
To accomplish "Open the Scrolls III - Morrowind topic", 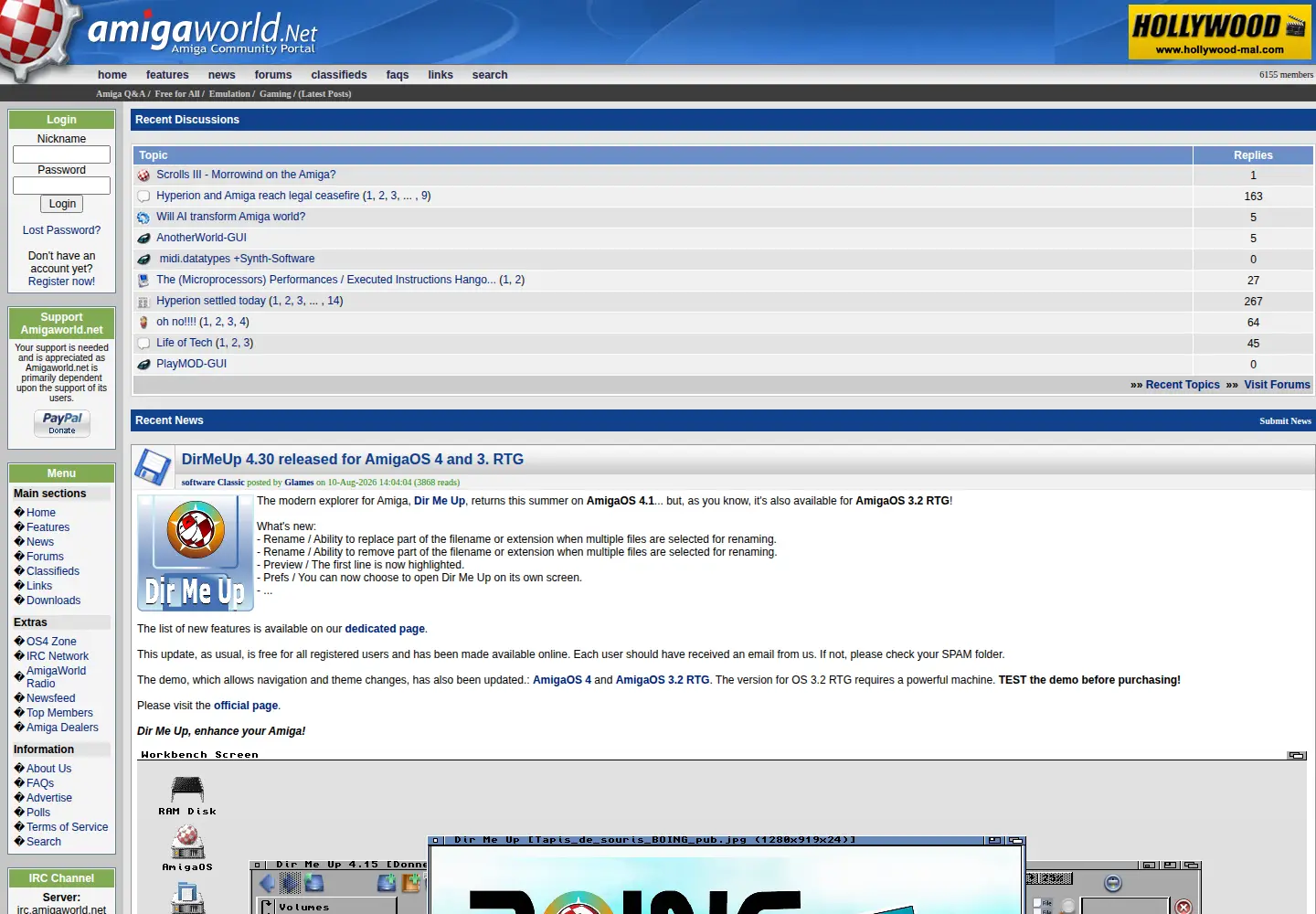I will click(x=246, y=175).
